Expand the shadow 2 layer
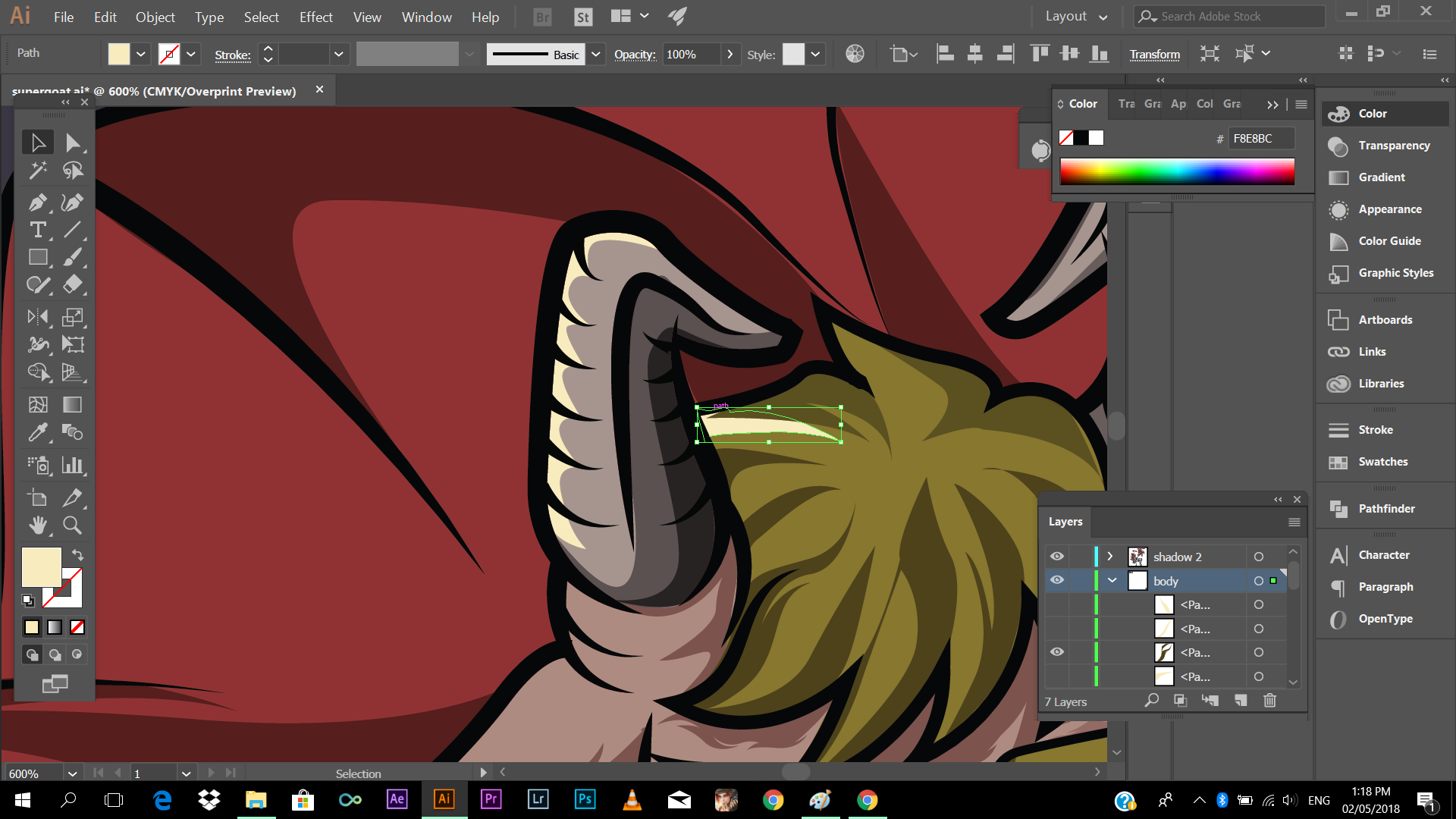This screenshot has height=819, width=1456. point(1110,557)
